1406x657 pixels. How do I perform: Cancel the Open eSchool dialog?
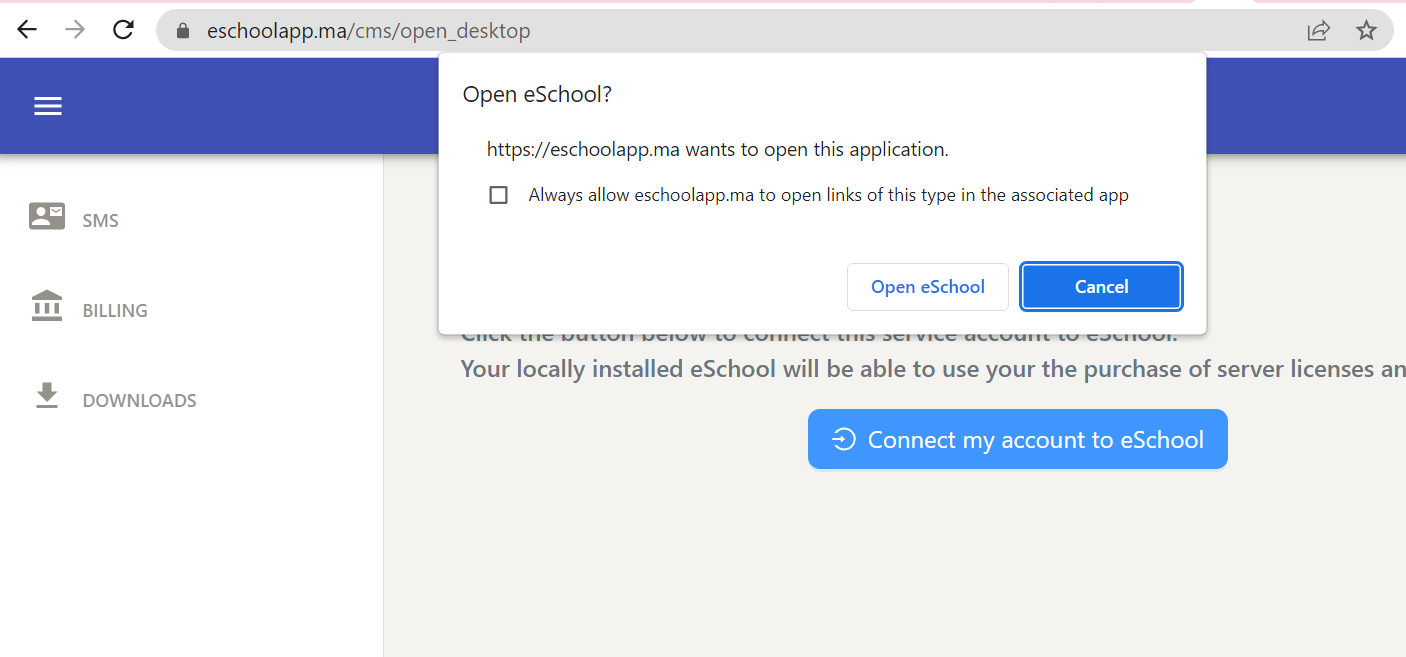1101,287
